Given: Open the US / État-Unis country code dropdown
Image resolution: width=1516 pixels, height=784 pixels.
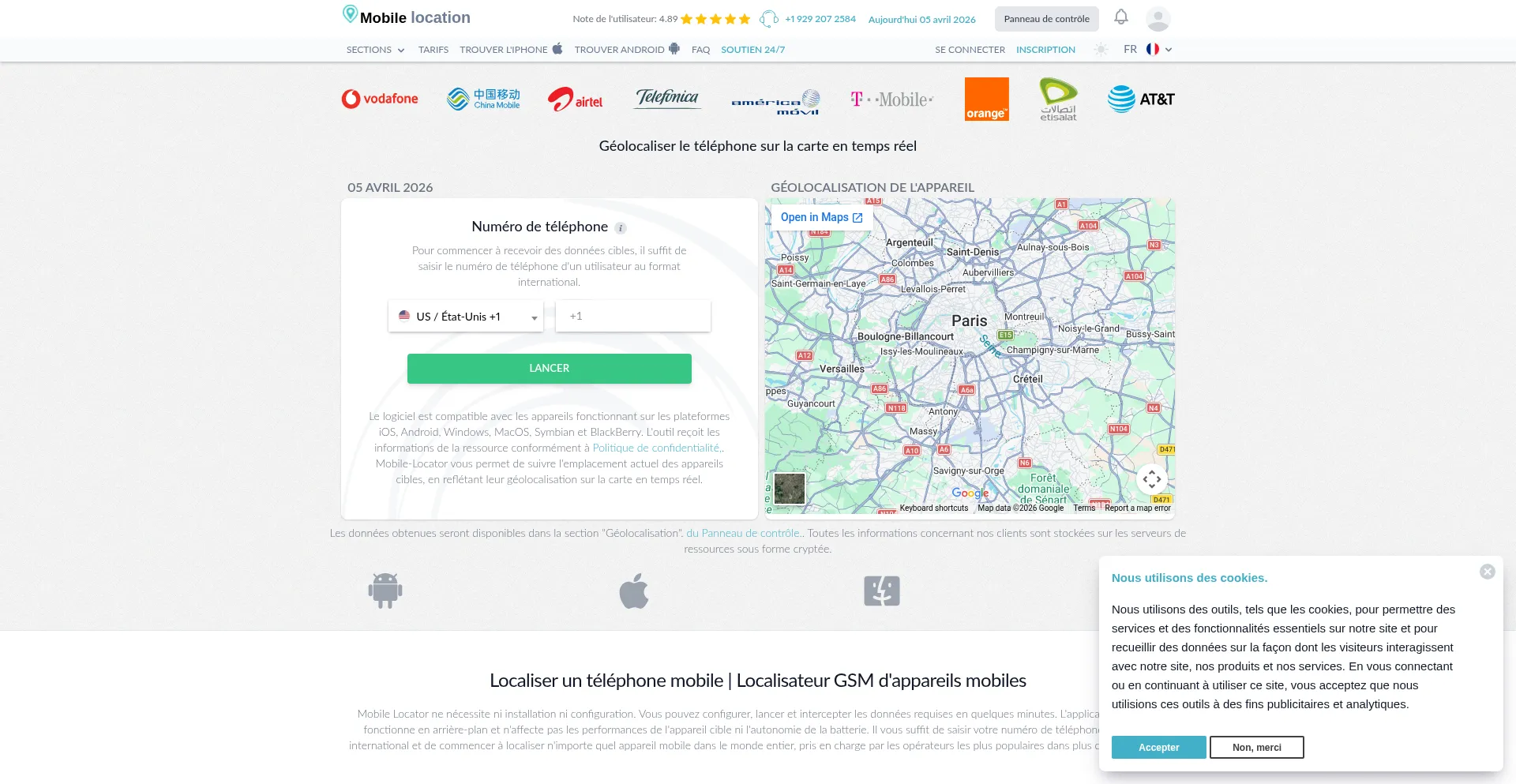Looking at the screenshot, I should tap(466, 316).
